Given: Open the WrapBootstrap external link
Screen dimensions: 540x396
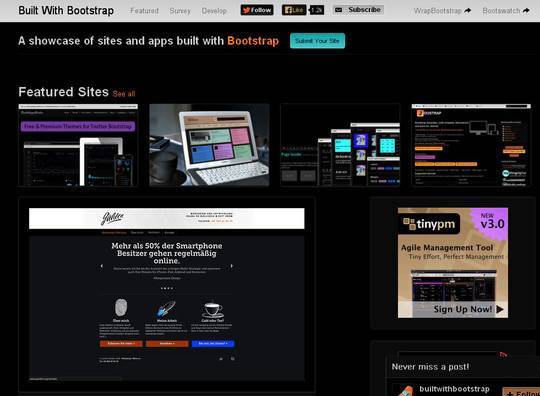Looking at the screenshot, I should click(442, 11).
